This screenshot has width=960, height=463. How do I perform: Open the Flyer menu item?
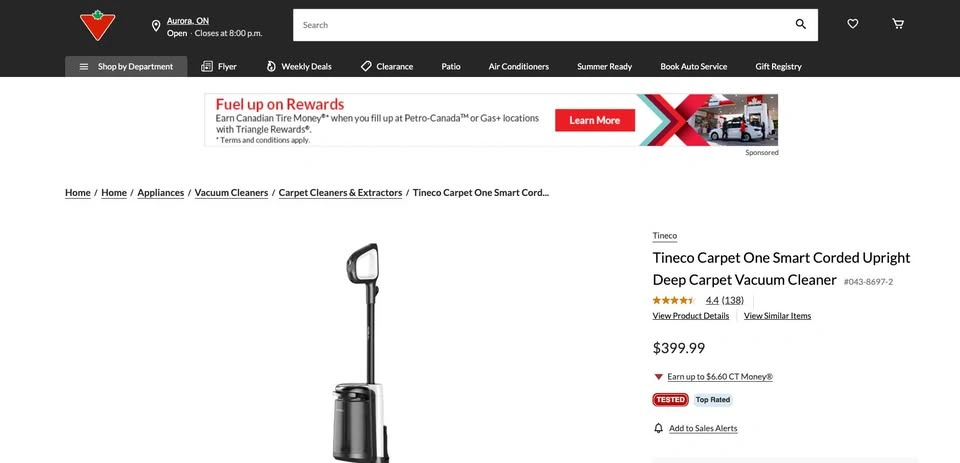click(x=219, y=66)
